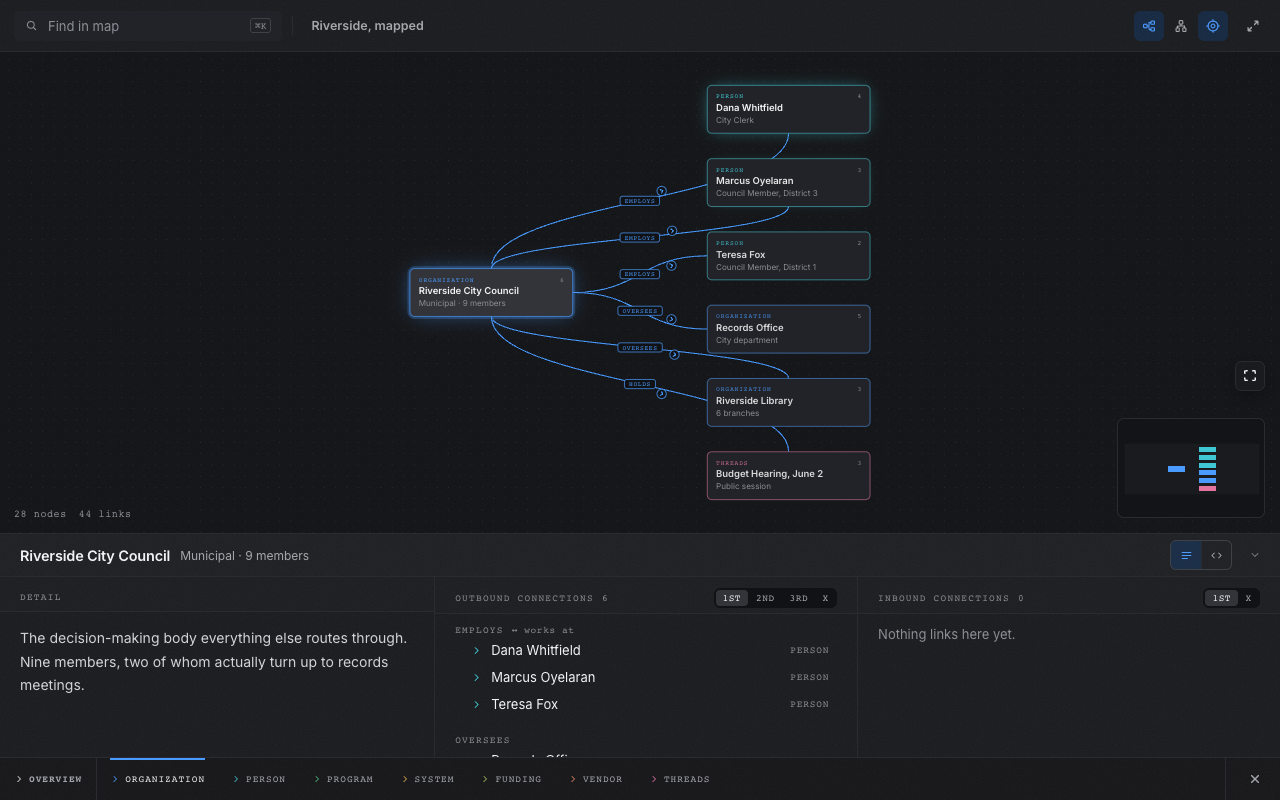
Task: Switch to the graph layout view icon
Action: tap(1149, 26)
